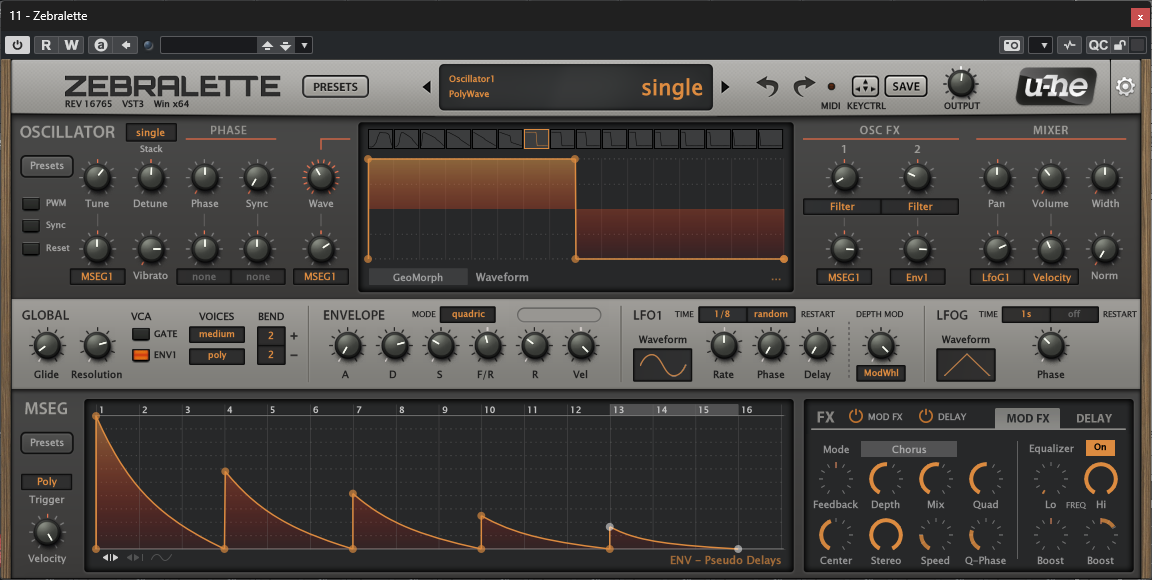Toggle the VCA ENV1 switch

coord(140,355)
